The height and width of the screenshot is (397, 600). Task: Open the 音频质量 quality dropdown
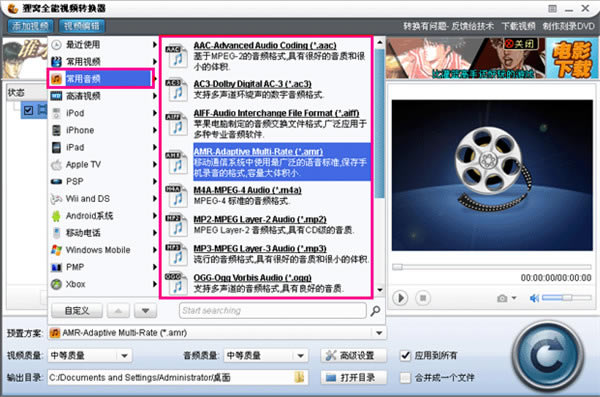[x=266, y=356]
